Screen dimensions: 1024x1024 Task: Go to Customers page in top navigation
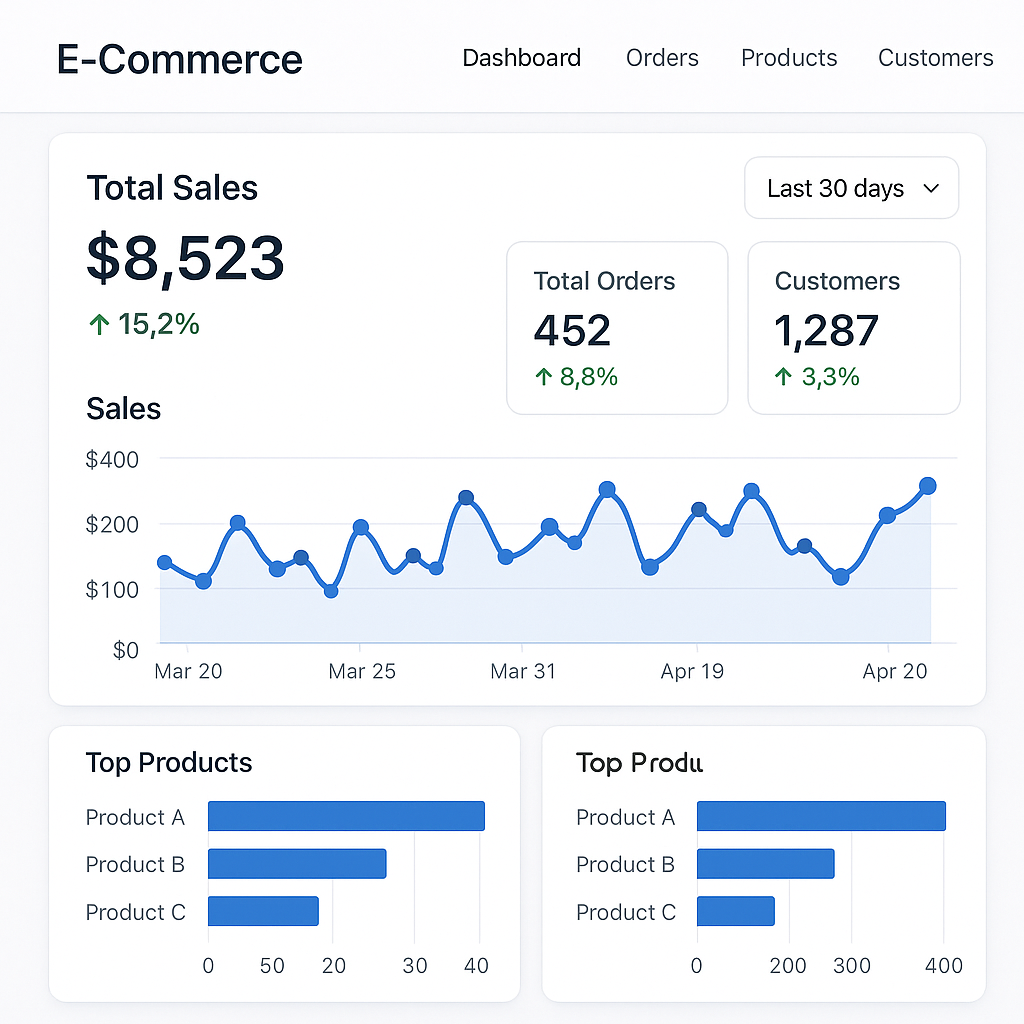935,58
